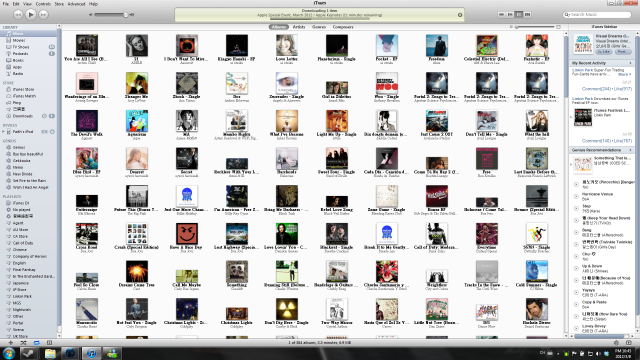Open Steam from the taskbar
Image resolution: width=640 pixels, height=360 pixels.
pyautogui.click(x=29, y=353)
